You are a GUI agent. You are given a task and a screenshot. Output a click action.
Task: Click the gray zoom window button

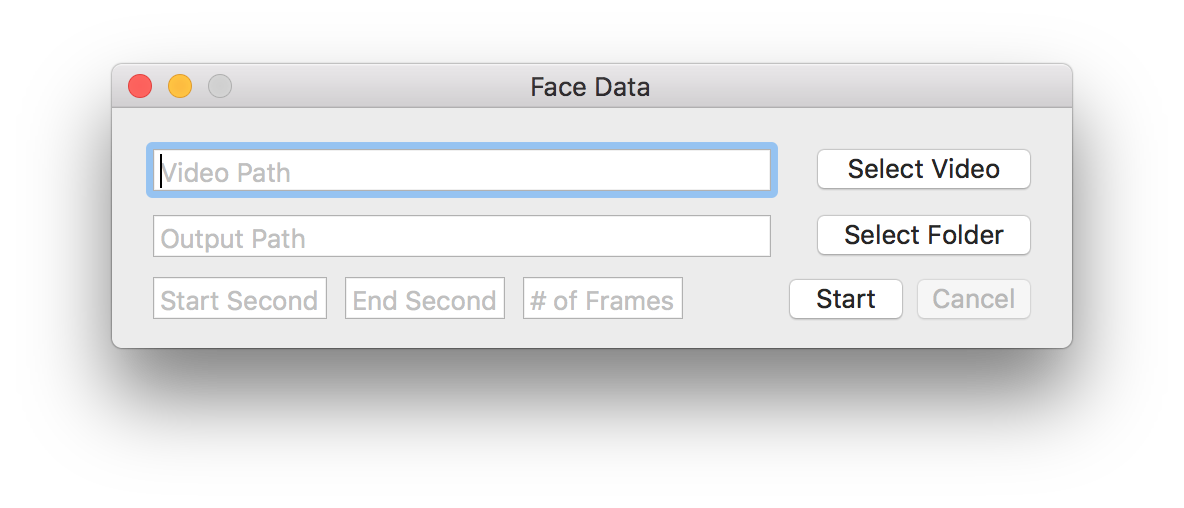(220, 87)
